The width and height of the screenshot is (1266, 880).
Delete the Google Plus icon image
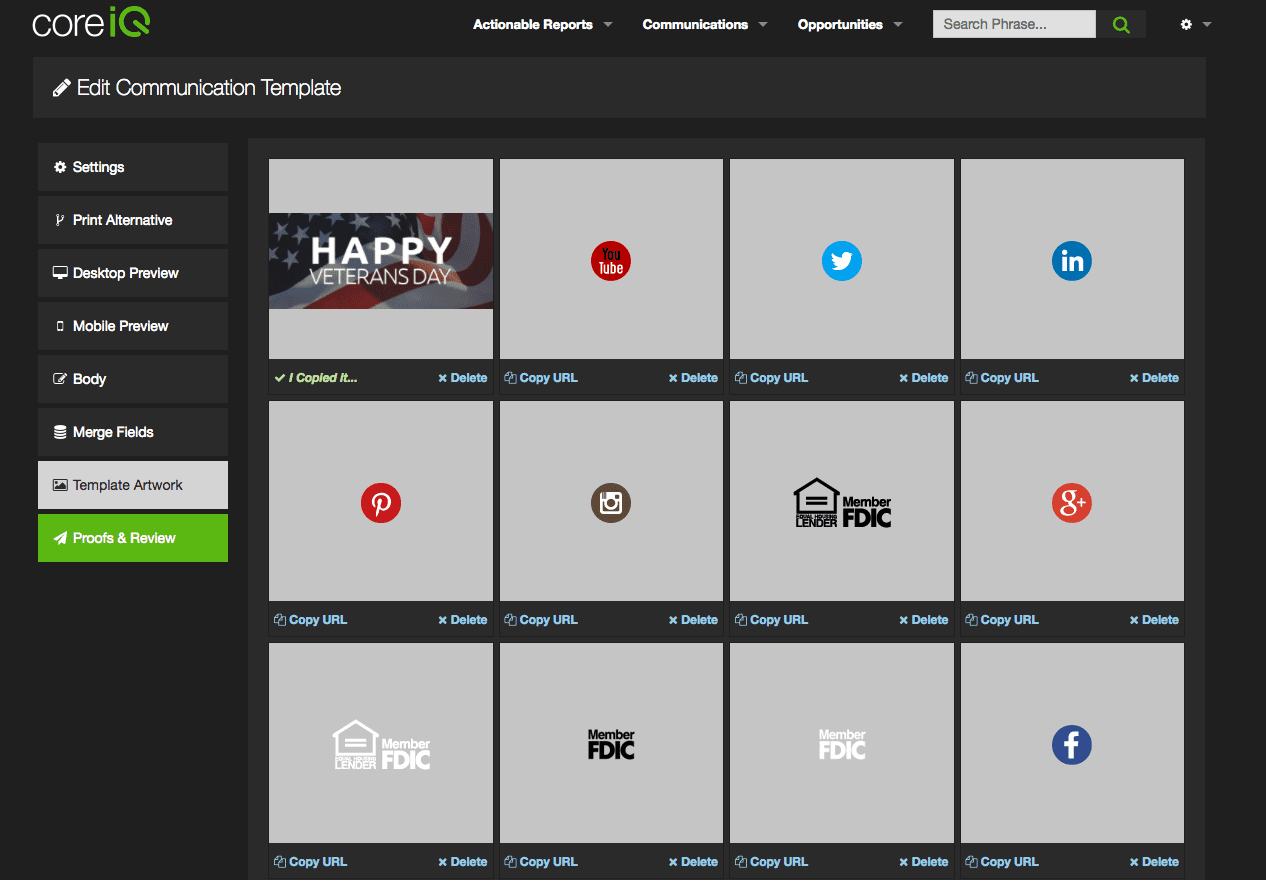point(1154,620)
